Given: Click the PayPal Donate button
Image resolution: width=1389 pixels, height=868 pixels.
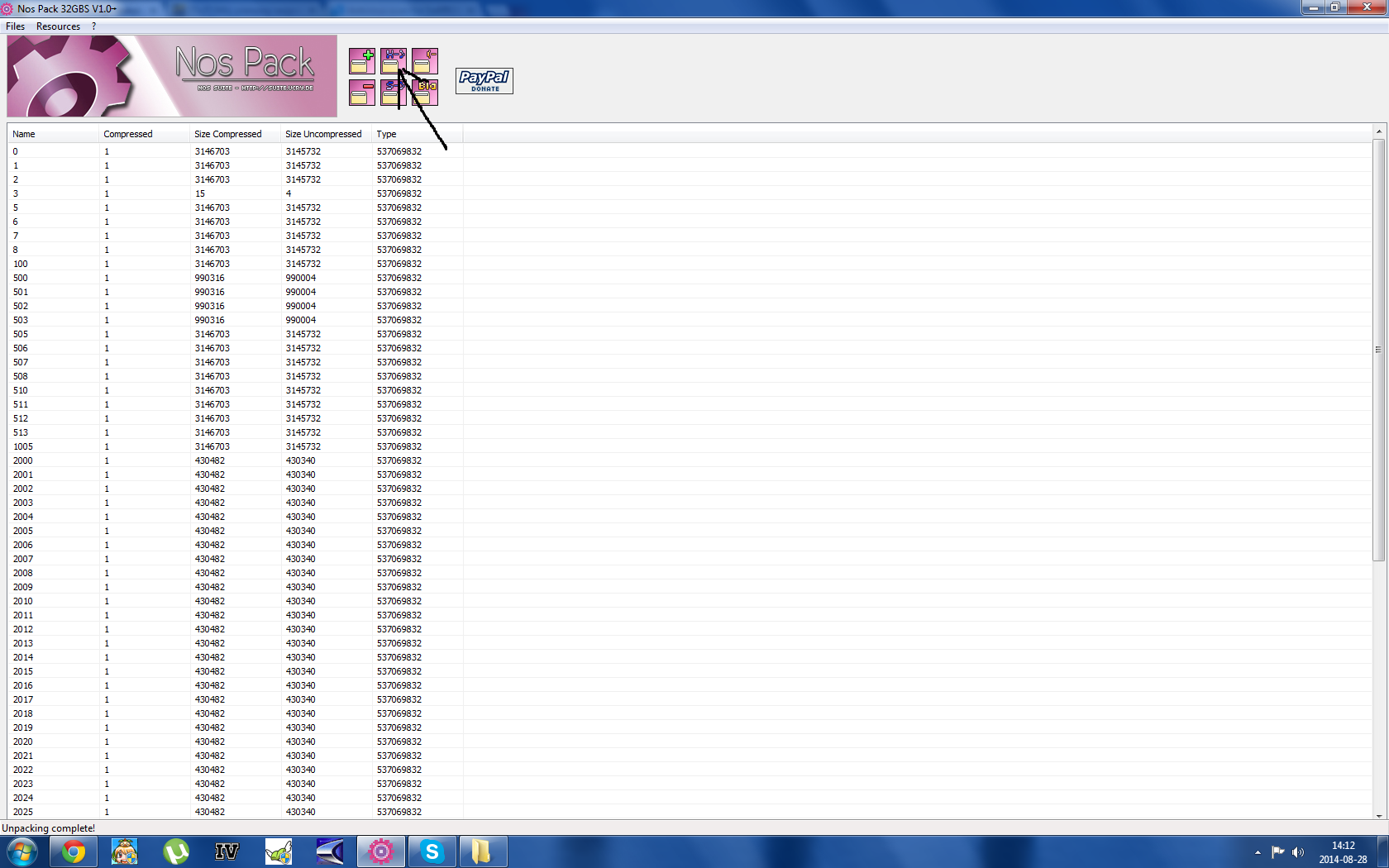Looking at the screenshot, I should coord(484,81).
